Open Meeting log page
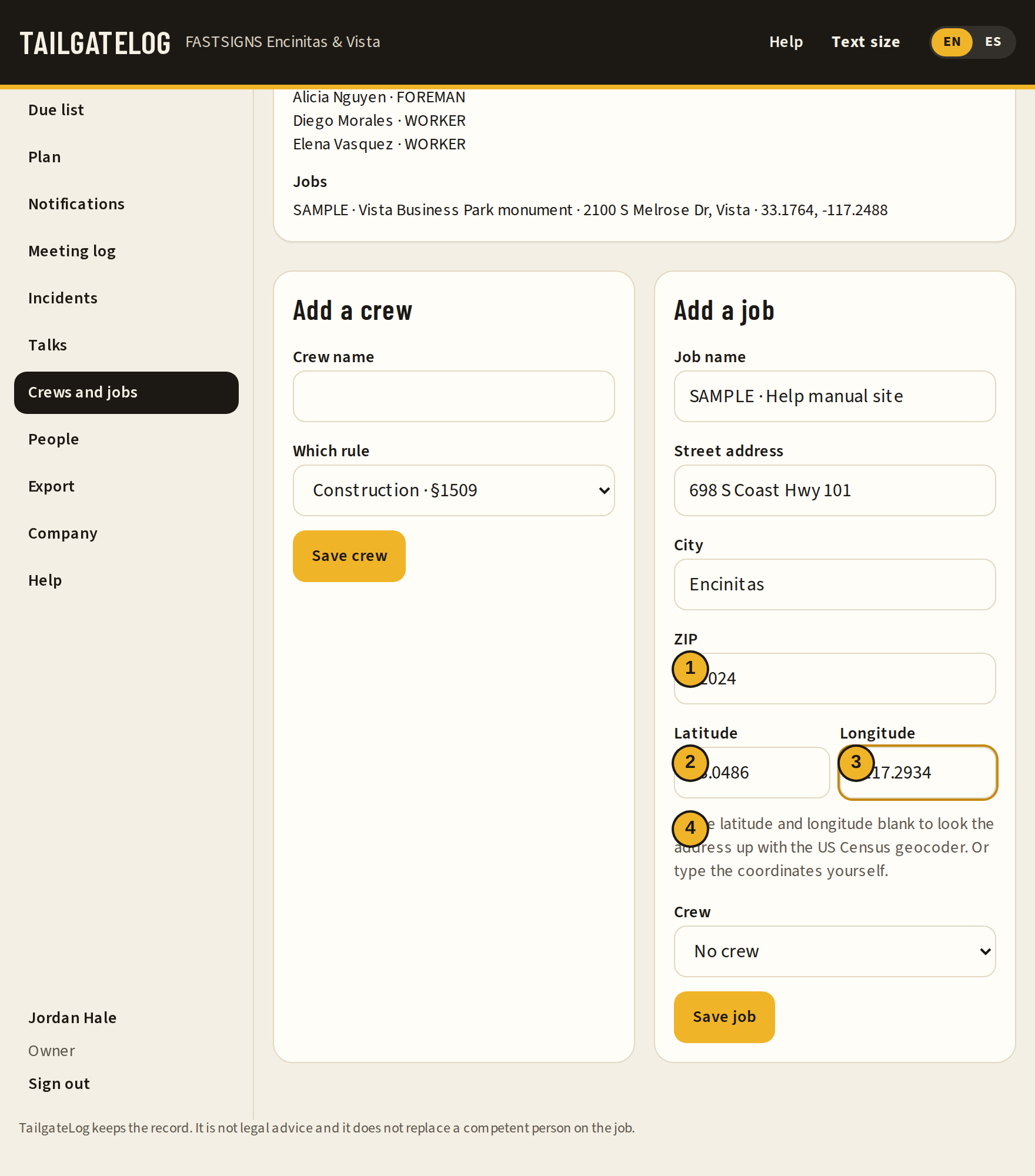The image size is (1035, 1176). [x=126, y=251]
